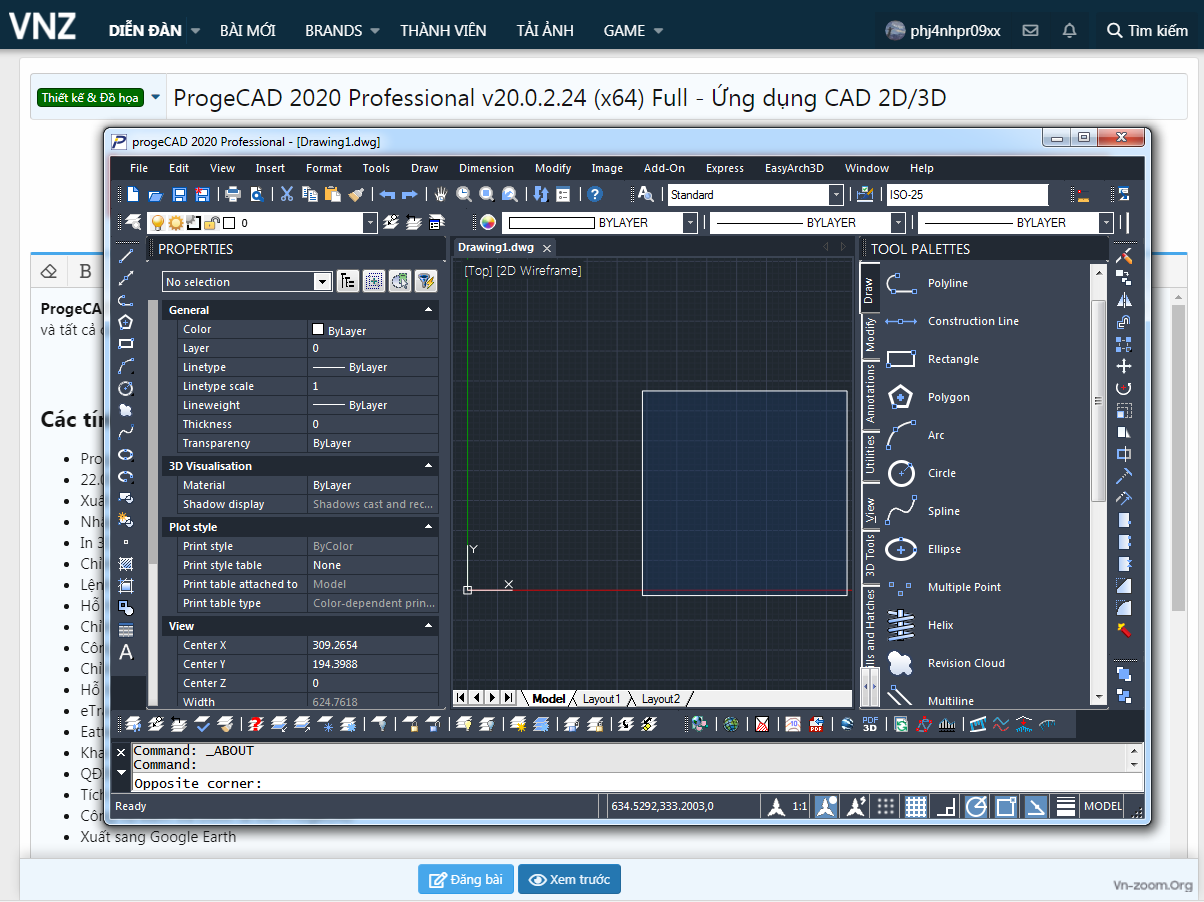The width and height of the screenshot is (1204, 902).
Task: Collapse the 3D Visualisation section
Action: 429,466
